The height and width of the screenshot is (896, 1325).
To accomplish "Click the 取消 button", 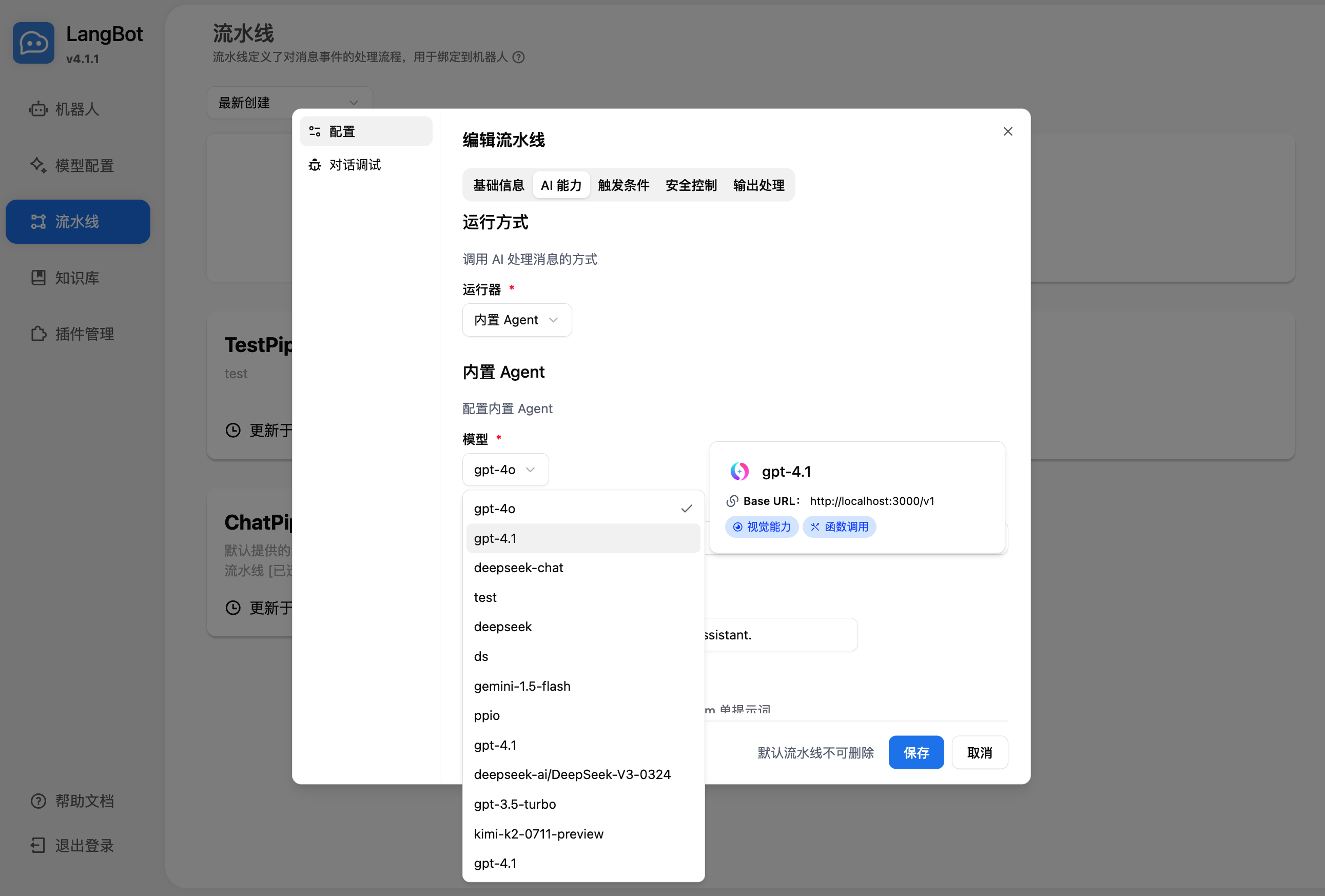I will tap(979, 752).
